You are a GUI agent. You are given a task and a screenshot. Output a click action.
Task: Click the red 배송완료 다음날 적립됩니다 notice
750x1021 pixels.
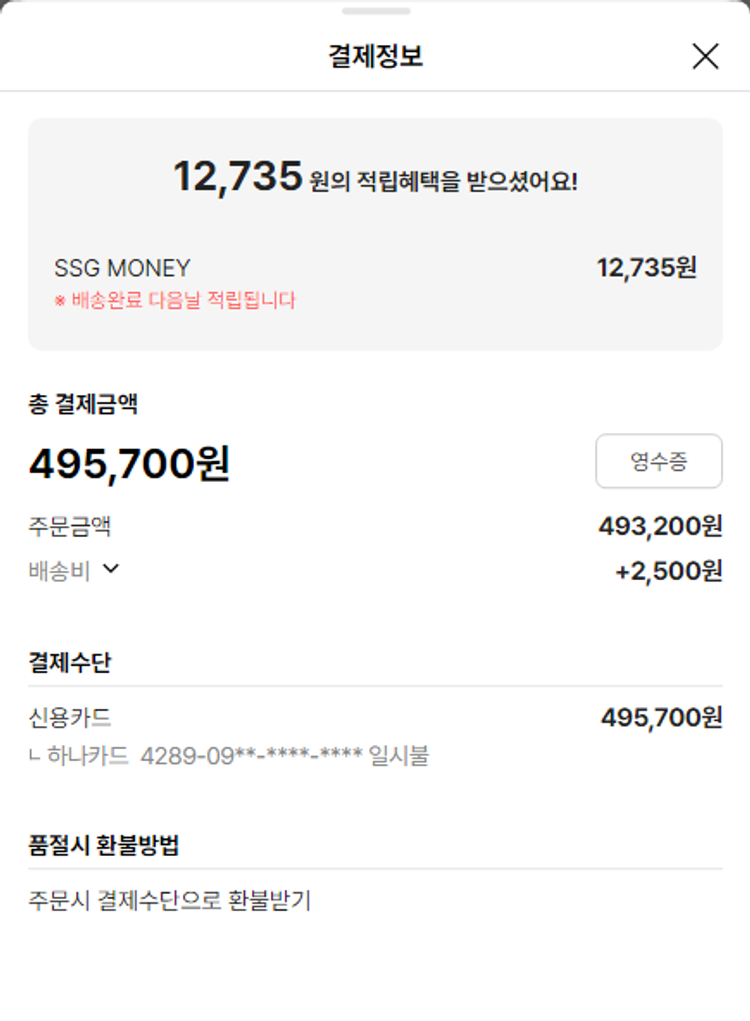[x=175, y=300]
